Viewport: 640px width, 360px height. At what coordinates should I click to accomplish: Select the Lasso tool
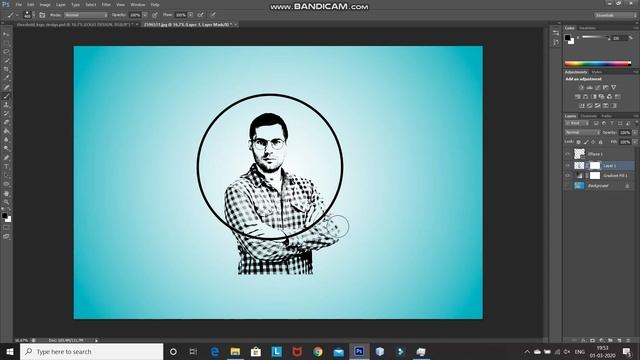point(6,52)
